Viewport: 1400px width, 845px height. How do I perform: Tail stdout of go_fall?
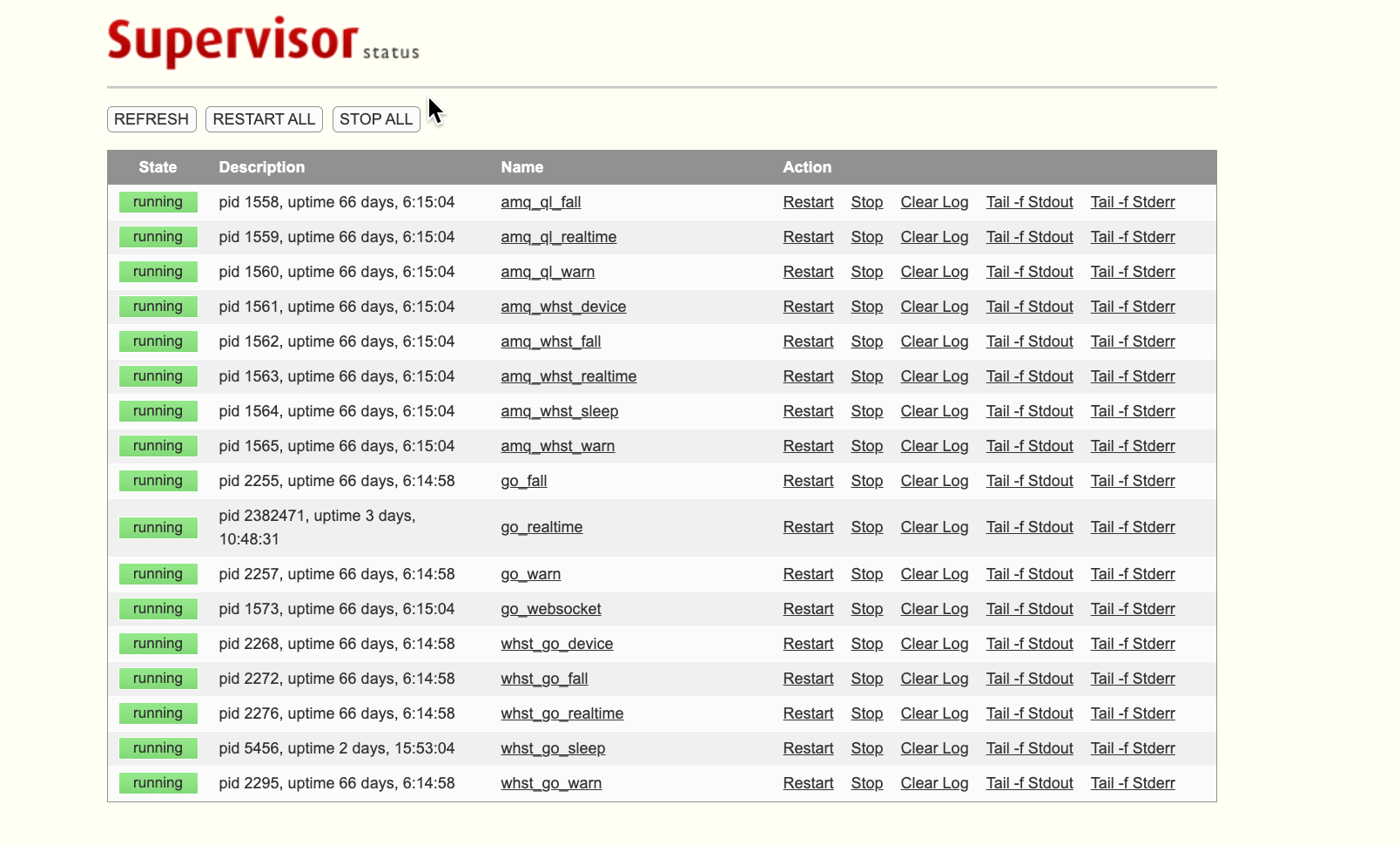coord(1029,481)
